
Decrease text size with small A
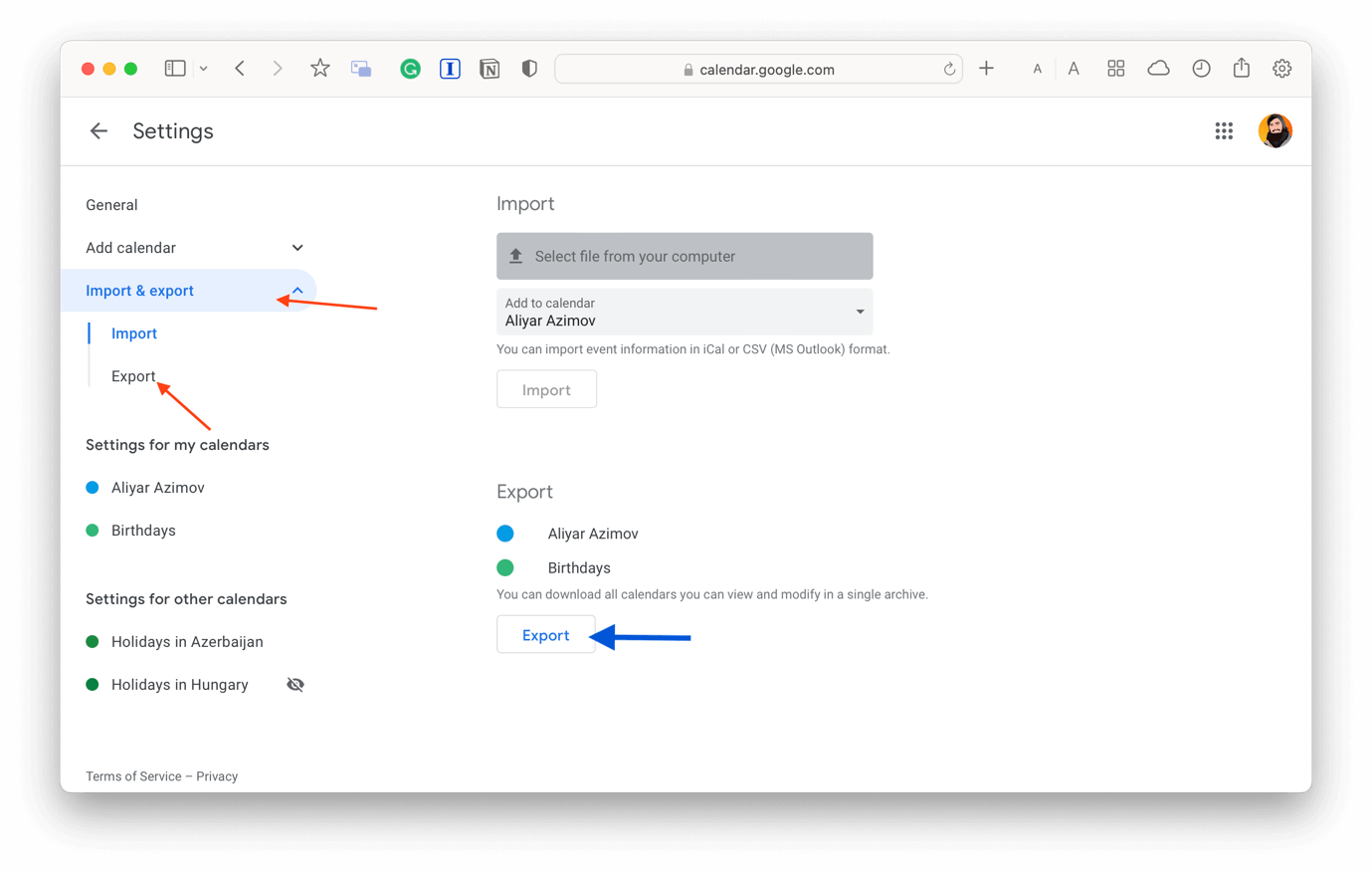[x=1037, y=69]
